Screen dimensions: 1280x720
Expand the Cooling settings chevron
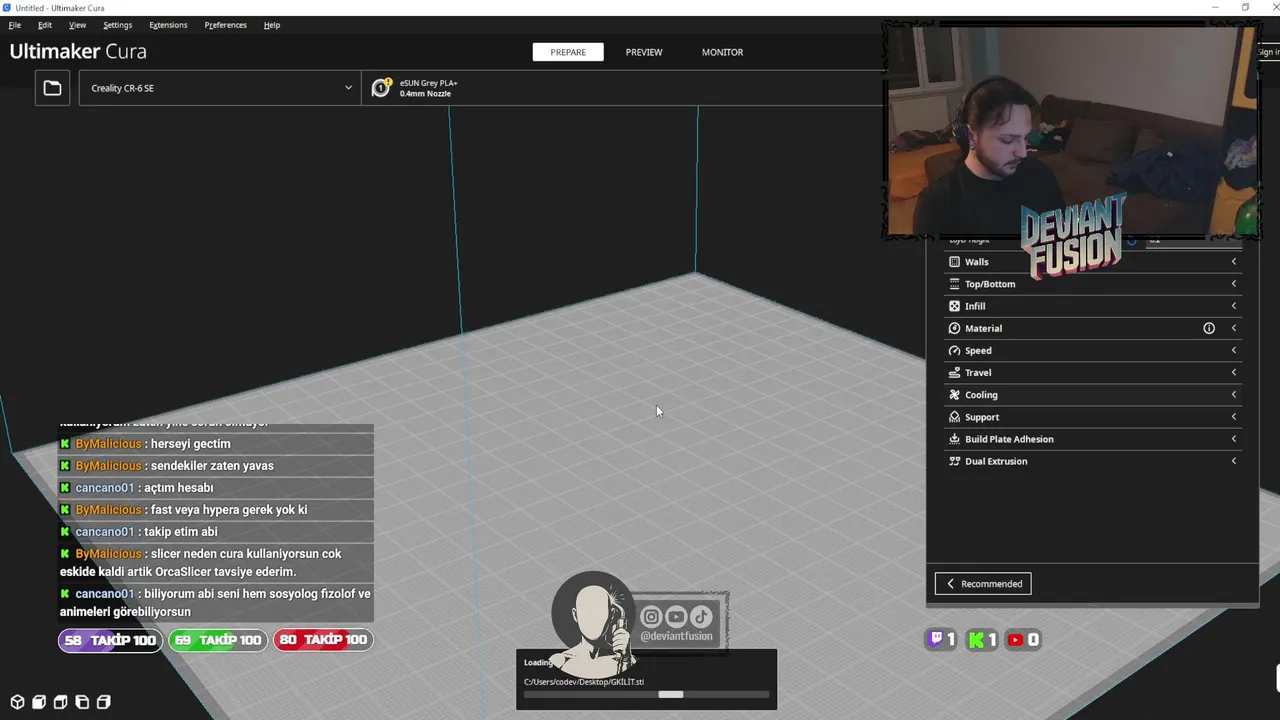tap(1234, 395)
